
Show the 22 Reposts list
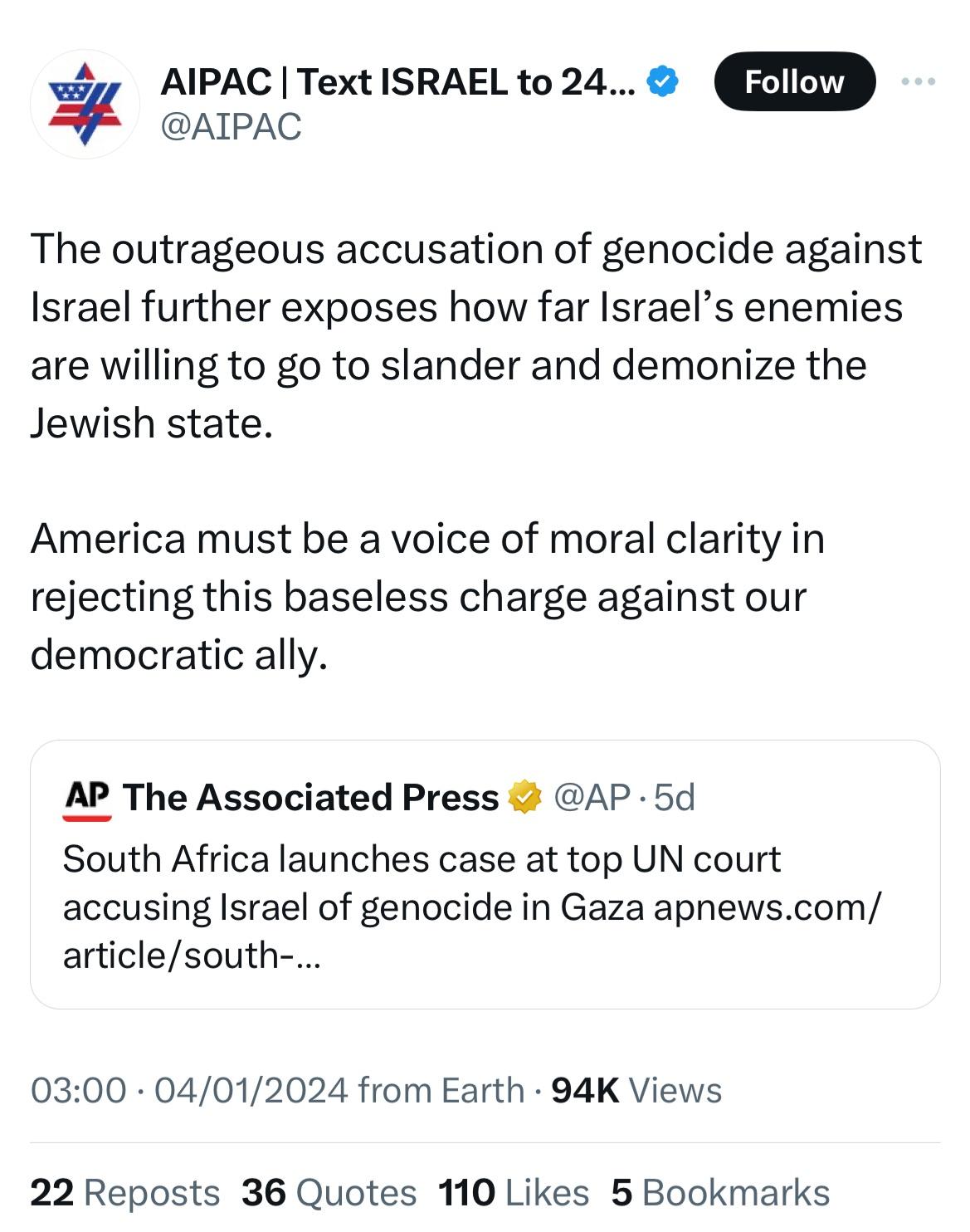coord(124,1193)
